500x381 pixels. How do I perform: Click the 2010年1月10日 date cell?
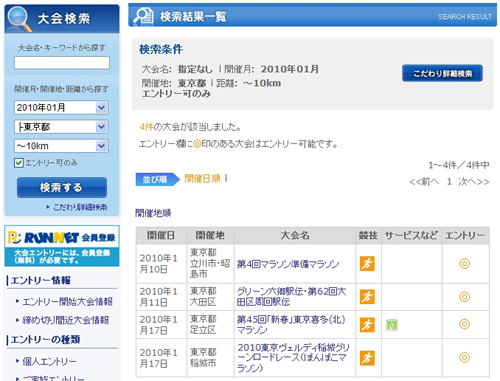click(x=161, y=264)
